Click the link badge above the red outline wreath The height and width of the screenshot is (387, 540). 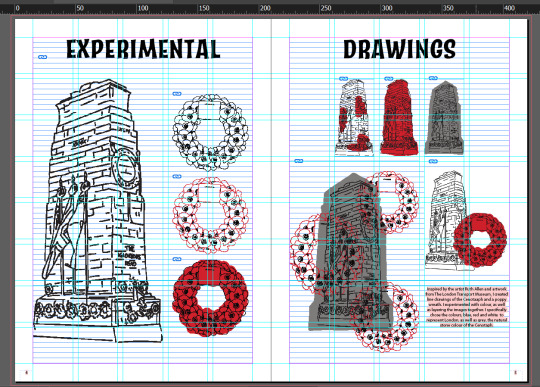177,176
